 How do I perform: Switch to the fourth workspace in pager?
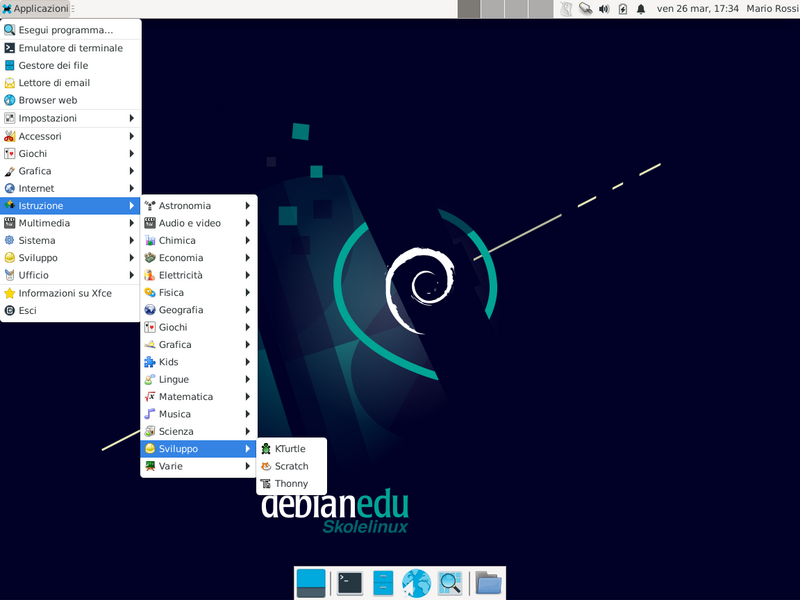tap(541, 9)
